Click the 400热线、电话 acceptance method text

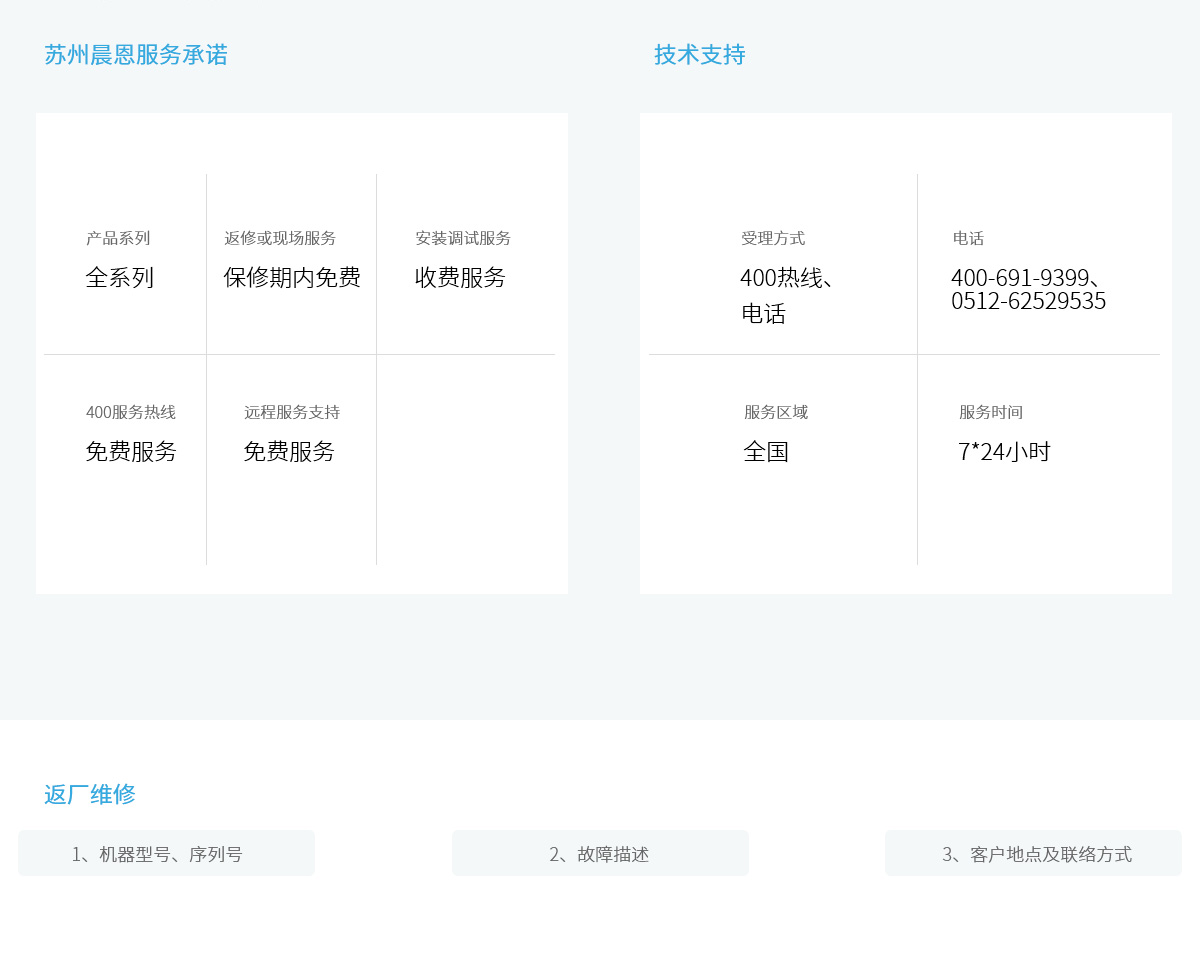(786, 296)
